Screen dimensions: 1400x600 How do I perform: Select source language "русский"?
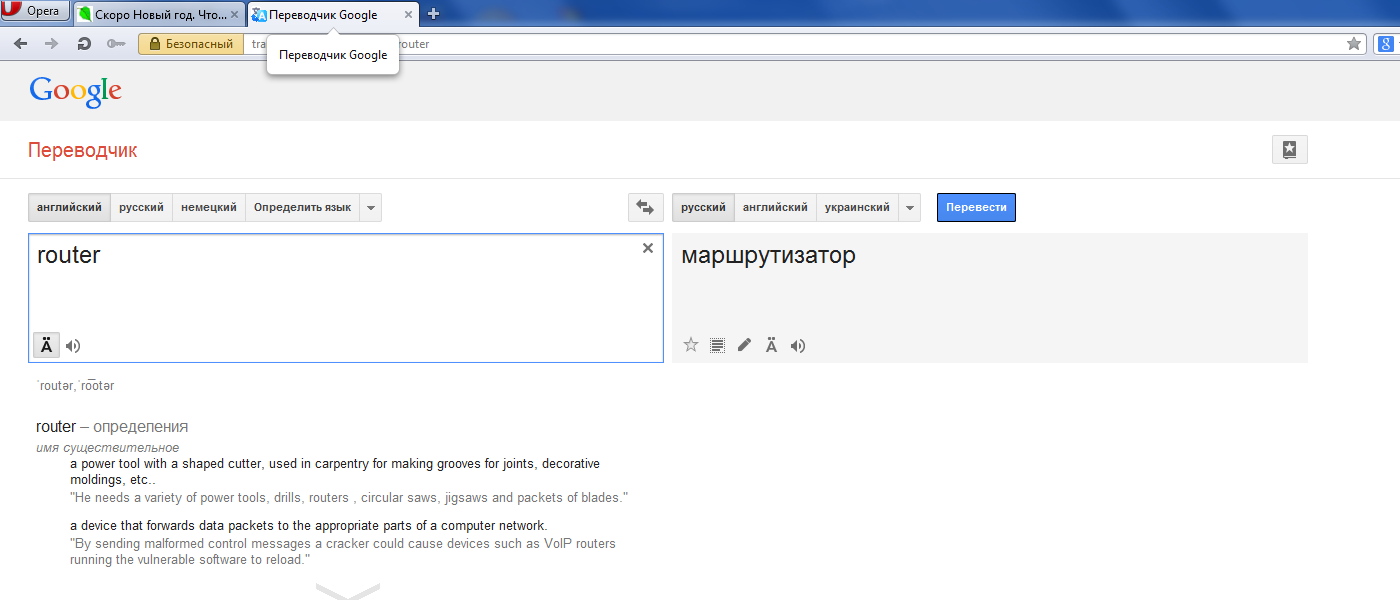[141, 208]
